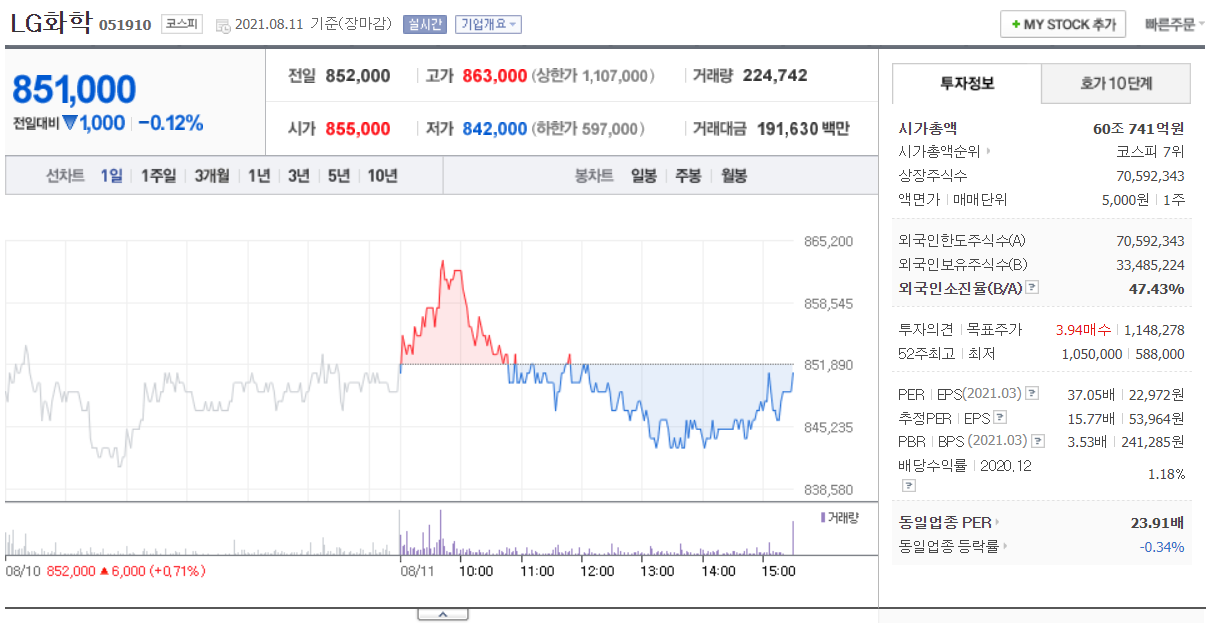The height and width of the screenshot is (623, 1211).
Task: Select the 5년 line chart period
Action: coord(338,176)
